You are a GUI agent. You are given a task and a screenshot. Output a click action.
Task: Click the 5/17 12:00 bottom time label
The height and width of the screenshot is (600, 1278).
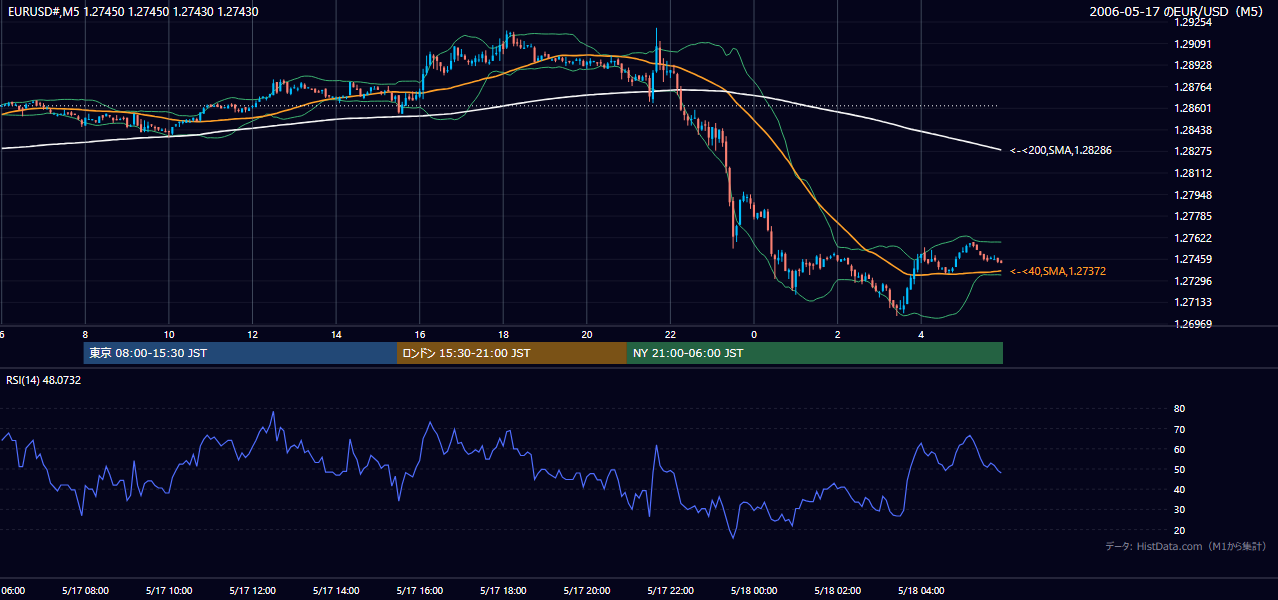(252, 590)
